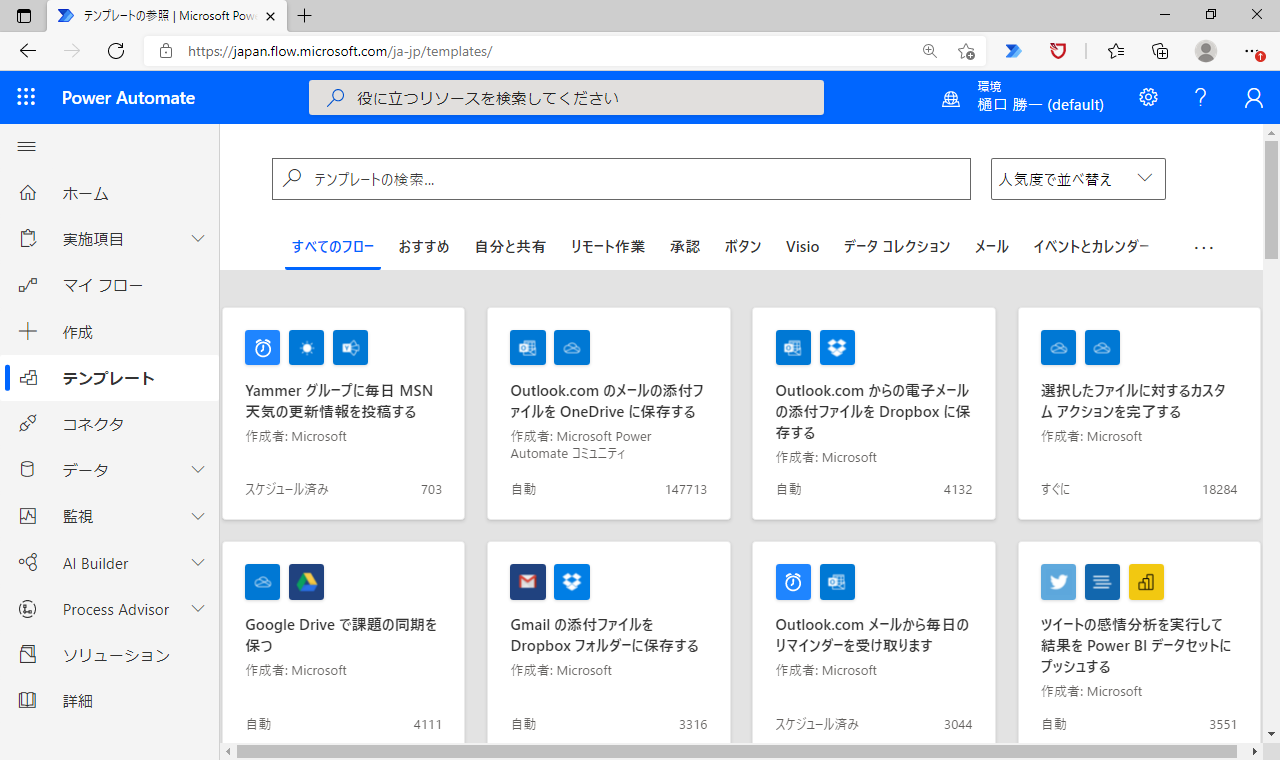Add page to favorites star icon
1280x760 pixels.
(966, 51)
